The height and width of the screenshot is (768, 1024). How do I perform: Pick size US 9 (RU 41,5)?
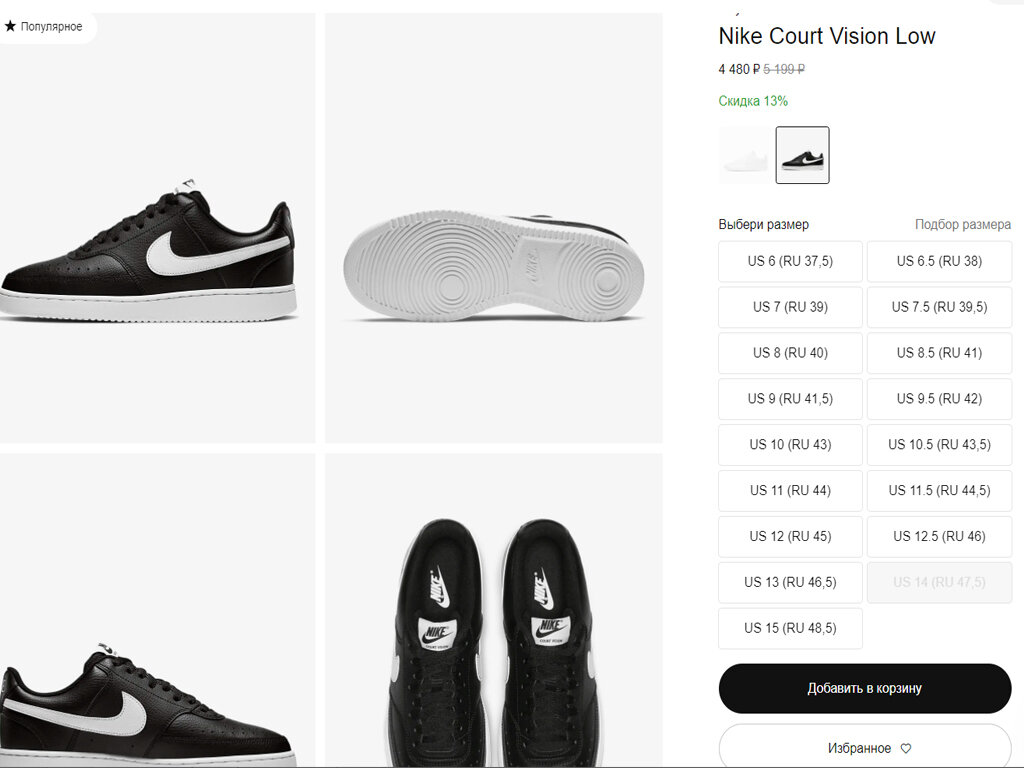click(x=790, y=399)
